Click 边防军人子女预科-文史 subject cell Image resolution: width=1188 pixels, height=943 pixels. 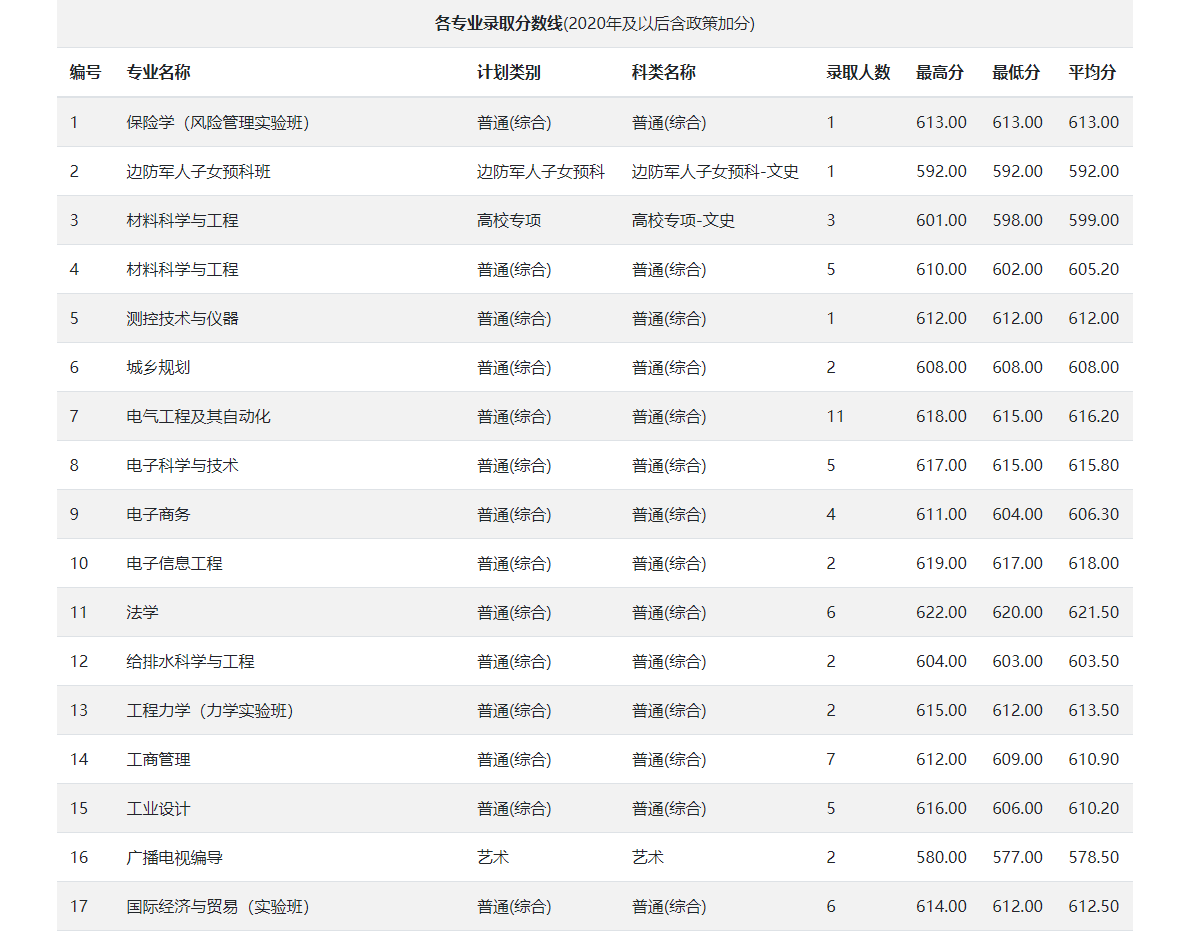715,172
